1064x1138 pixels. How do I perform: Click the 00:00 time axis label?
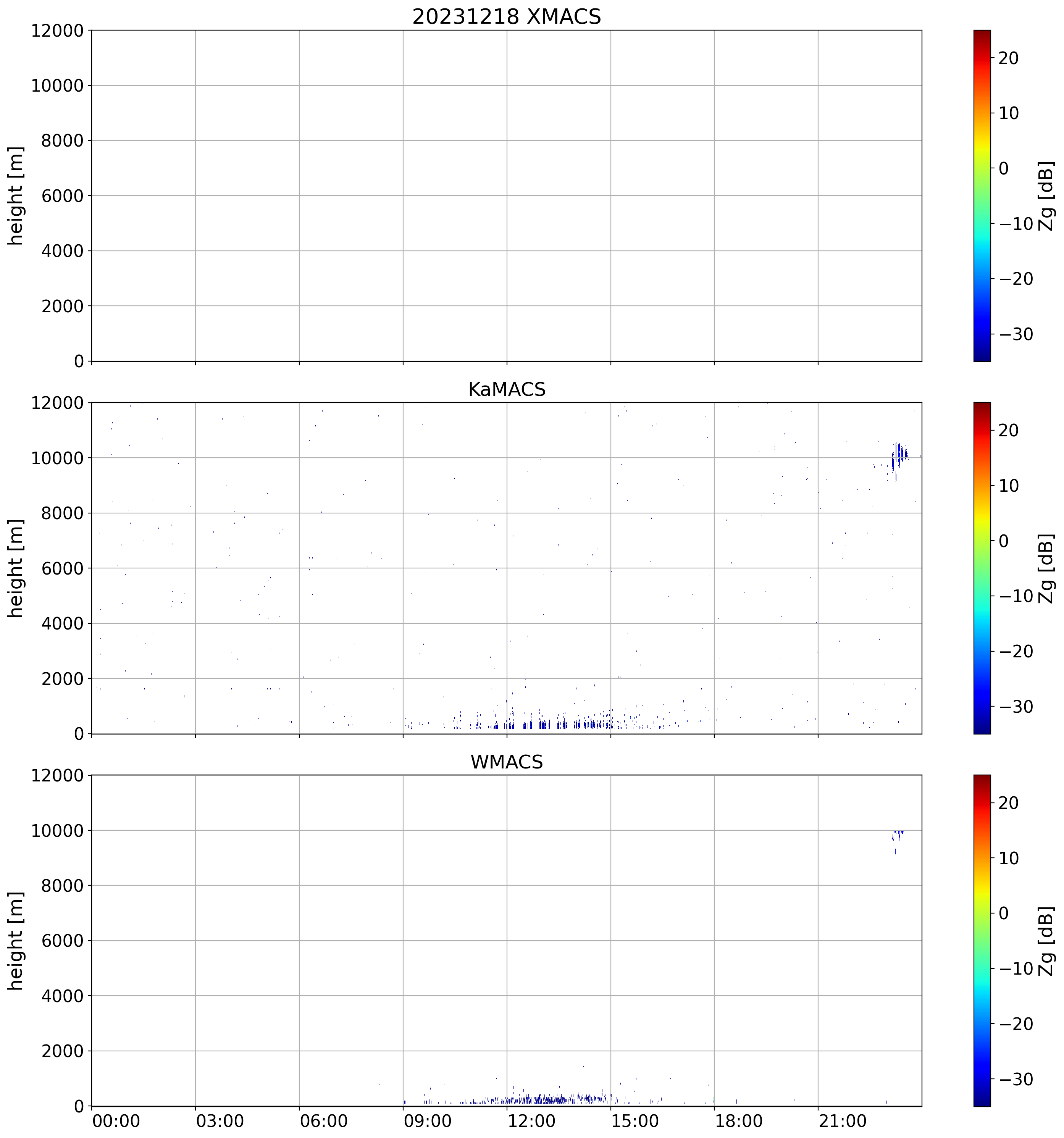click(x=116, y=1121)
